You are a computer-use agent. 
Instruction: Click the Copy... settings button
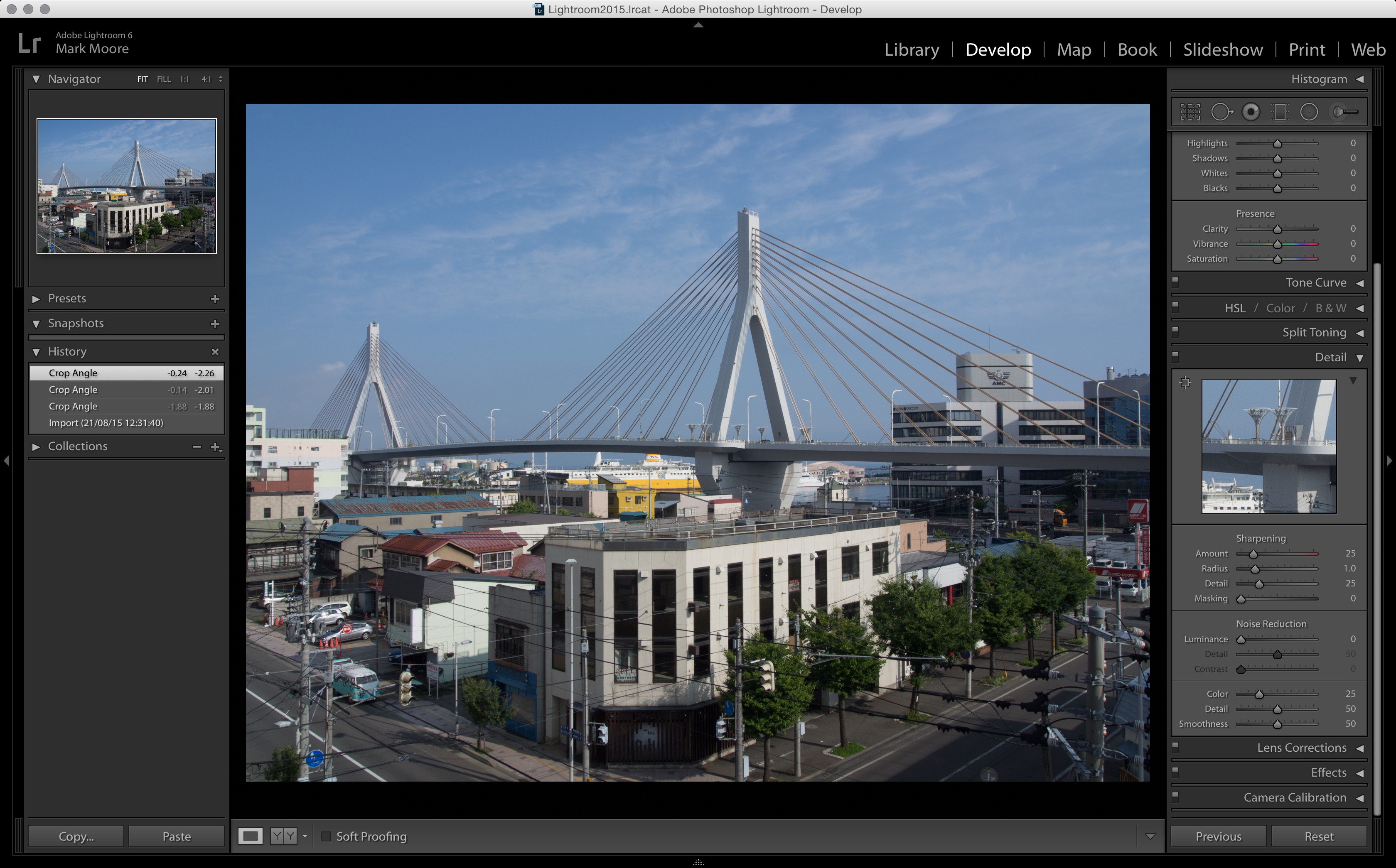pyautogui.click(x=76, y=836)
